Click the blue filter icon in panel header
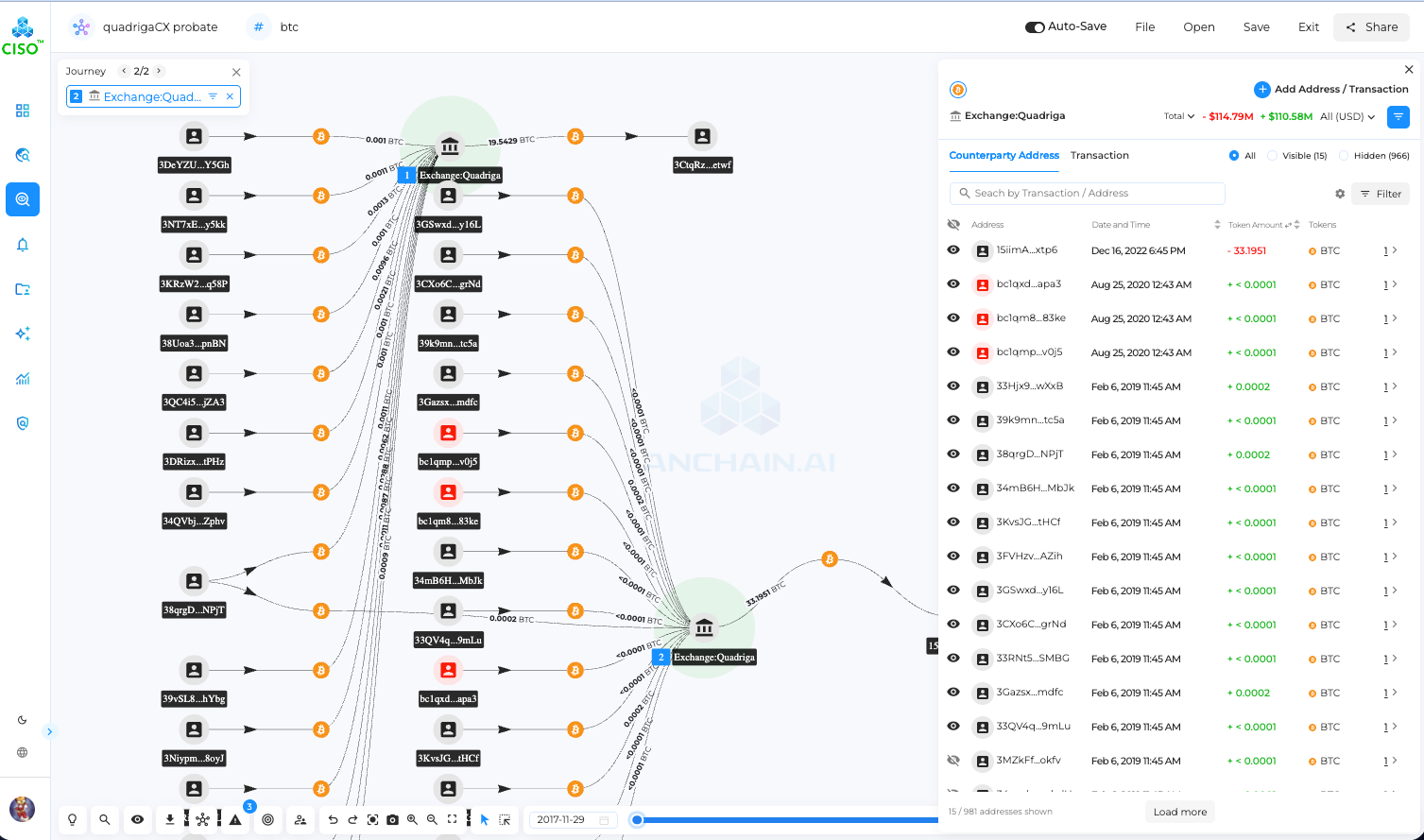 1398,117
